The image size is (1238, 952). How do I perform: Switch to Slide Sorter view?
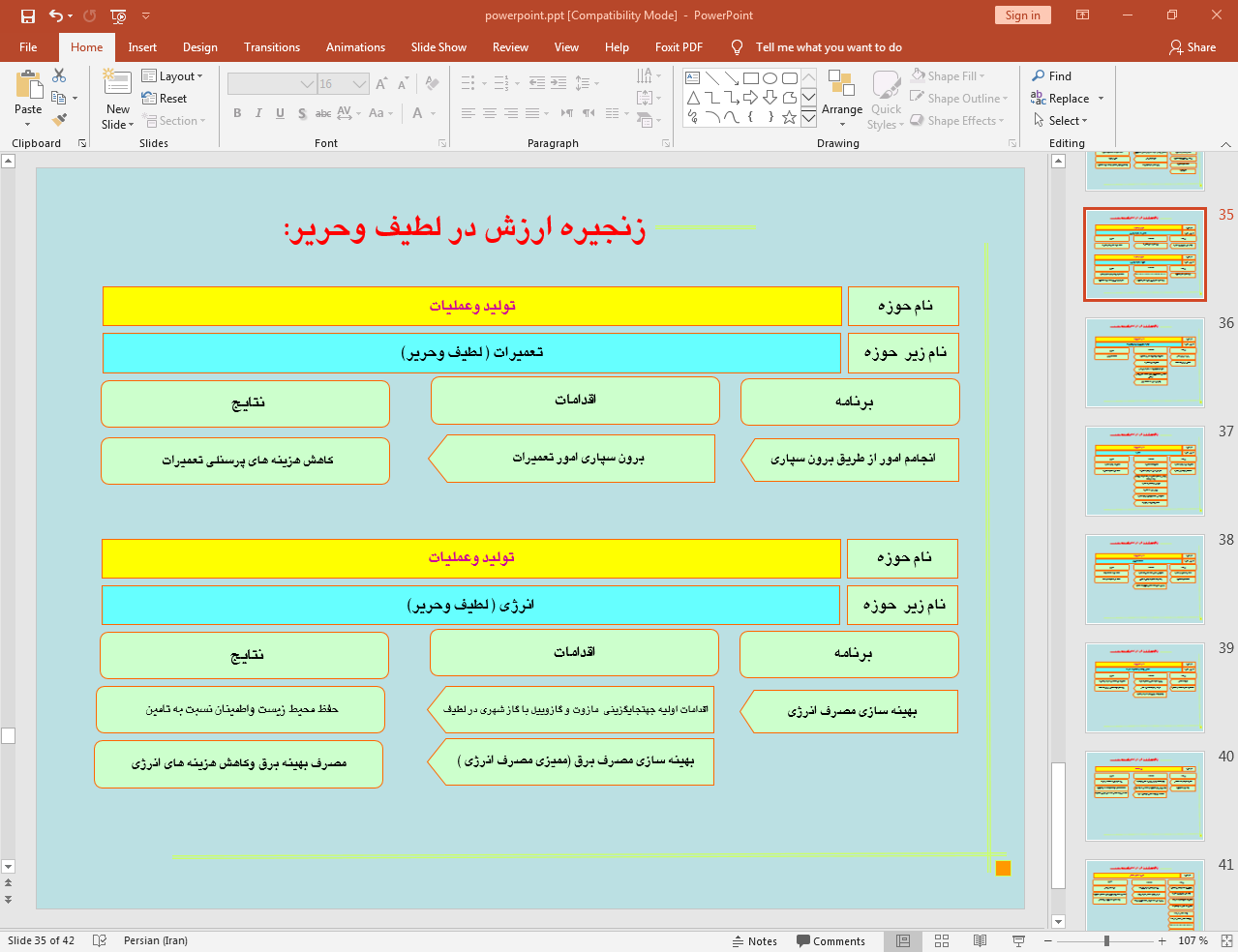tap(942, 940)
